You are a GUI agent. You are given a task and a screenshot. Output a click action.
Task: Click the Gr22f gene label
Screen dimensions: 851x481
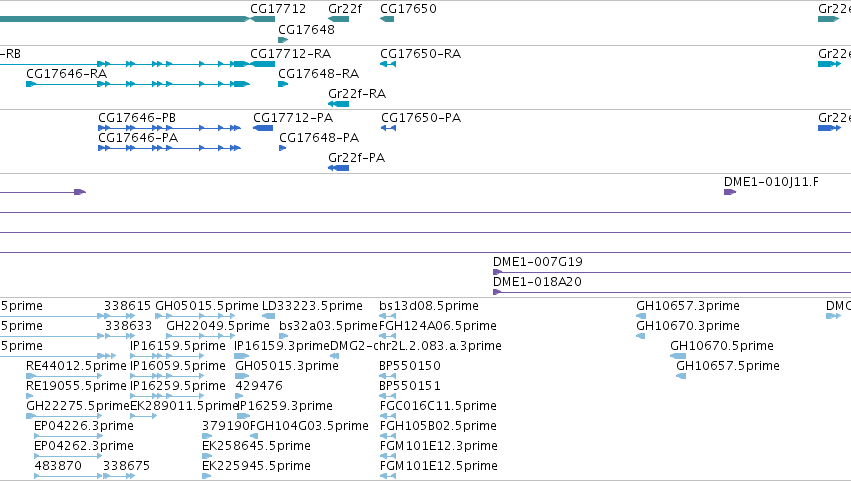point(345,9)
